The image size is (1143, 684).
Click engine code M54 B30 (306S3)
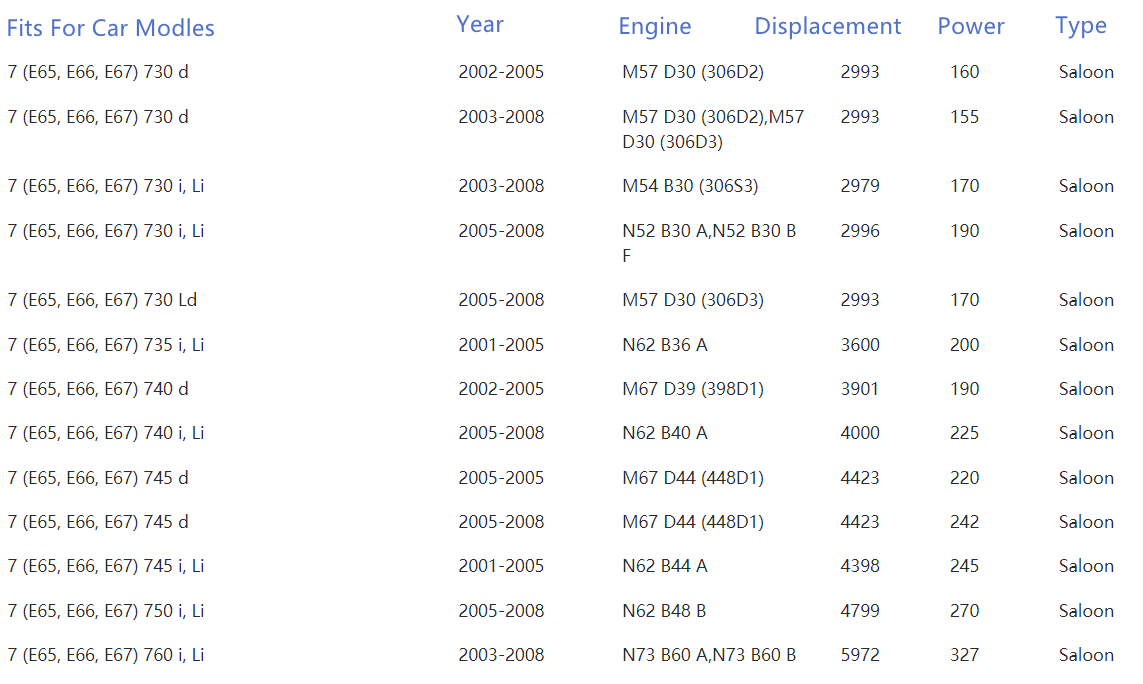point(690,186)
